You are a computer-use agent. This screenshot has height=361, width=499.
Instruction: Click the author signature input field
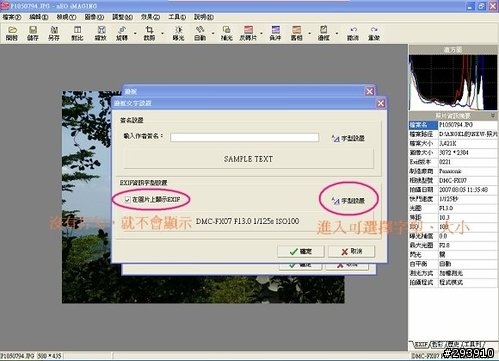click(244, 137)
